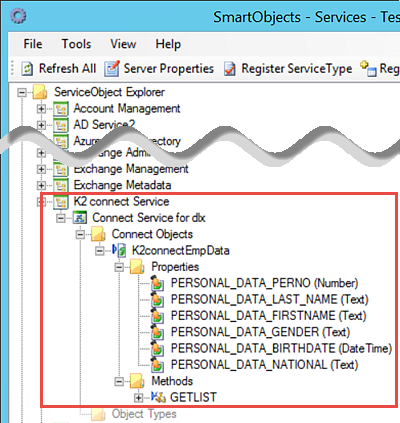Screen dimensions: 400x423
Task: Click the Exchange Management service icon
Action: pos(61,169)
